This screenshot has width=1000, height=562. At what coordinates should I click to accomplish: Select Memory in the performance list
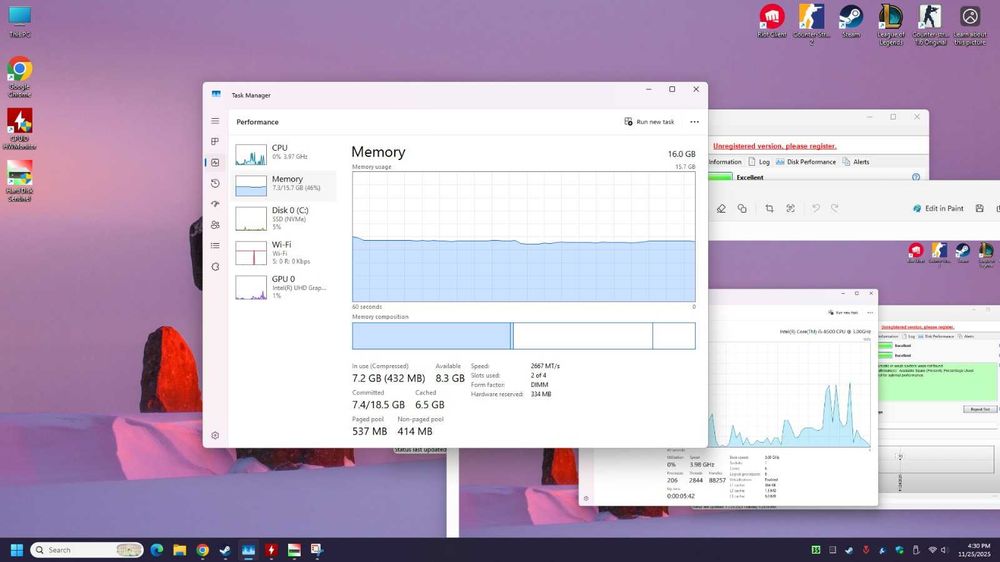284,186
